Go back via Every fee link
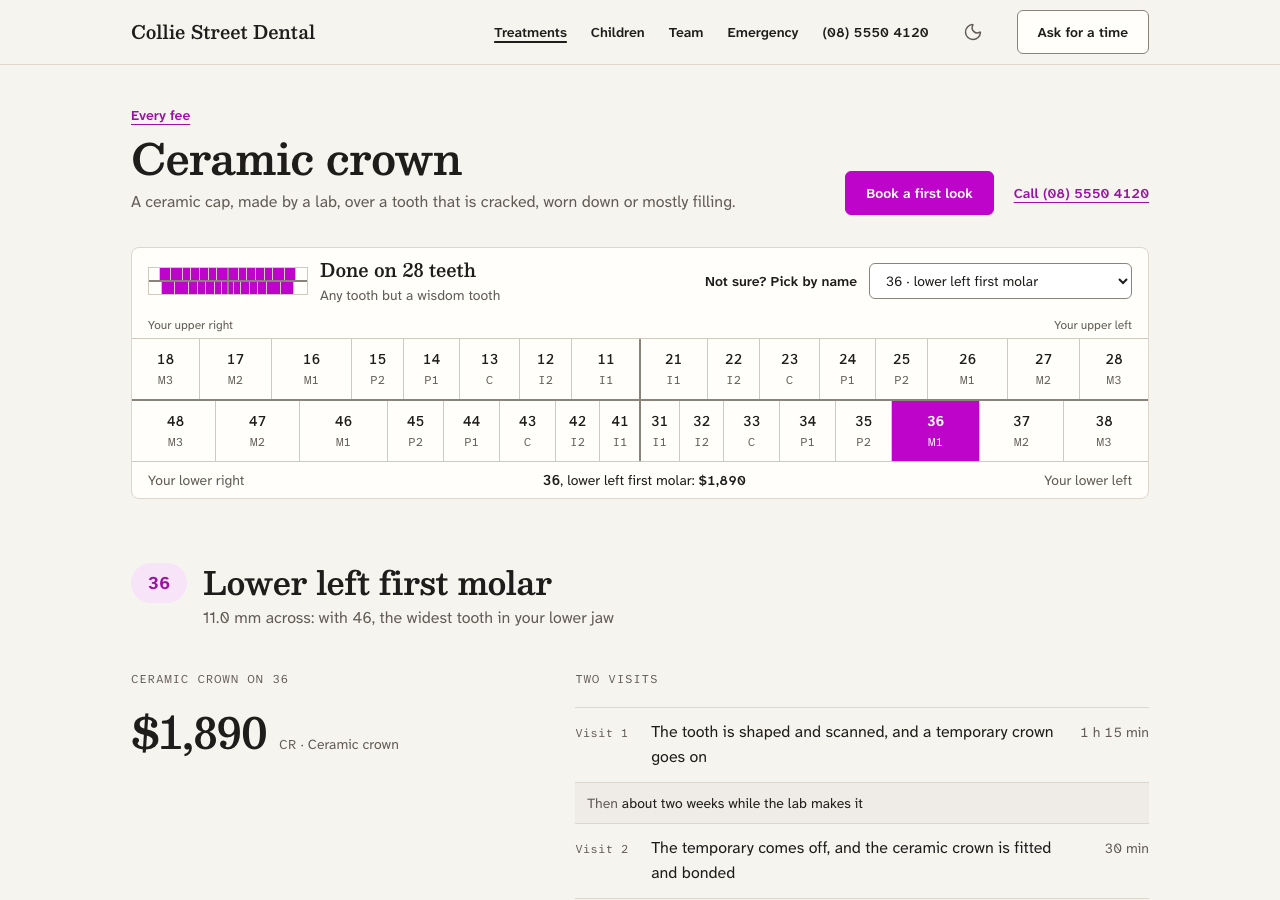Image resolution: width=1280 pixels, height=900 pixels. point(160,115)
